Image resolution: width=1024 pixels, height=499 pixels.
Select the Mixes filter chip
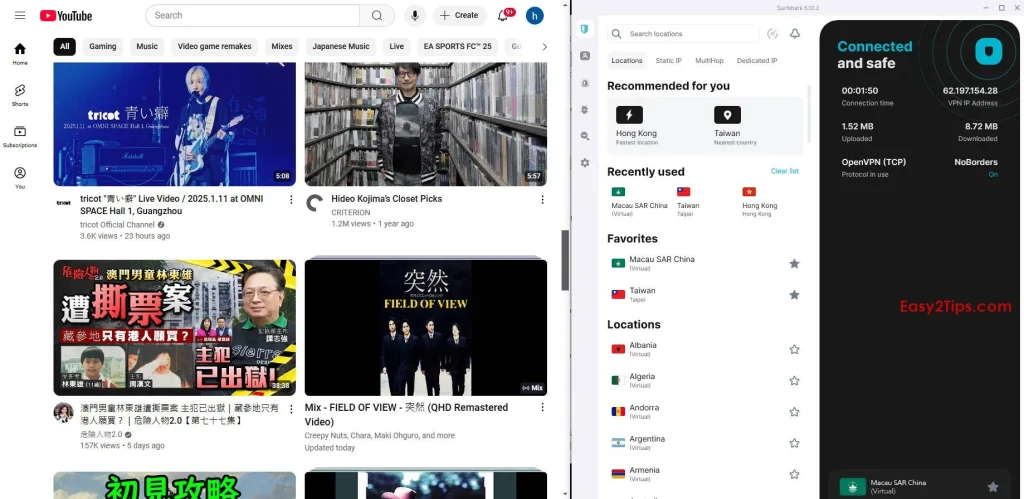tap(281, 46)
